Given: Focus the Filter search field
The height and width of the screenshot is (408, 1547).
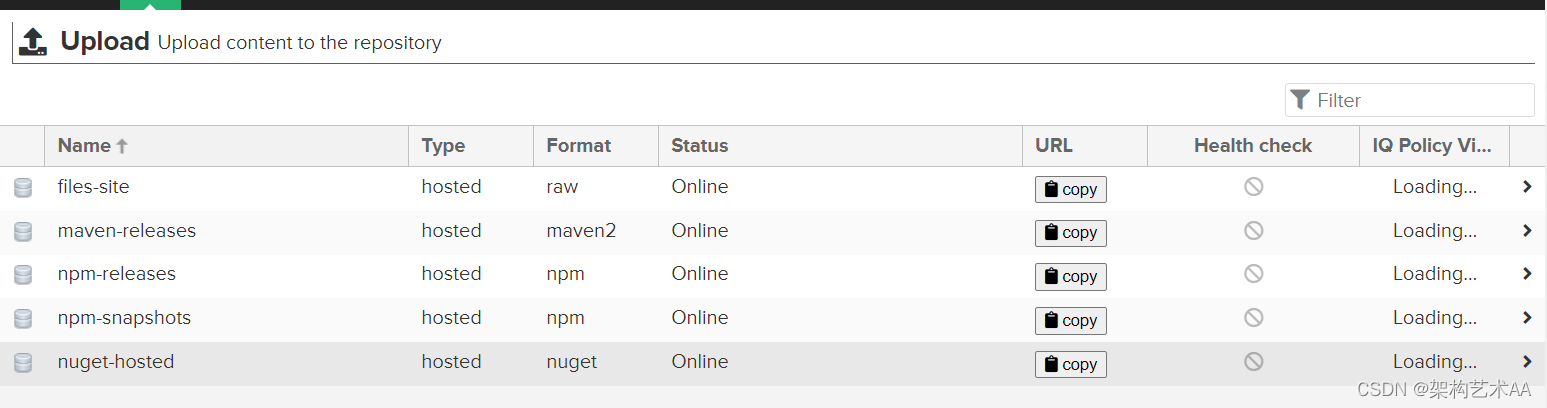Looking at the screenshot, I should point(1420,100).
